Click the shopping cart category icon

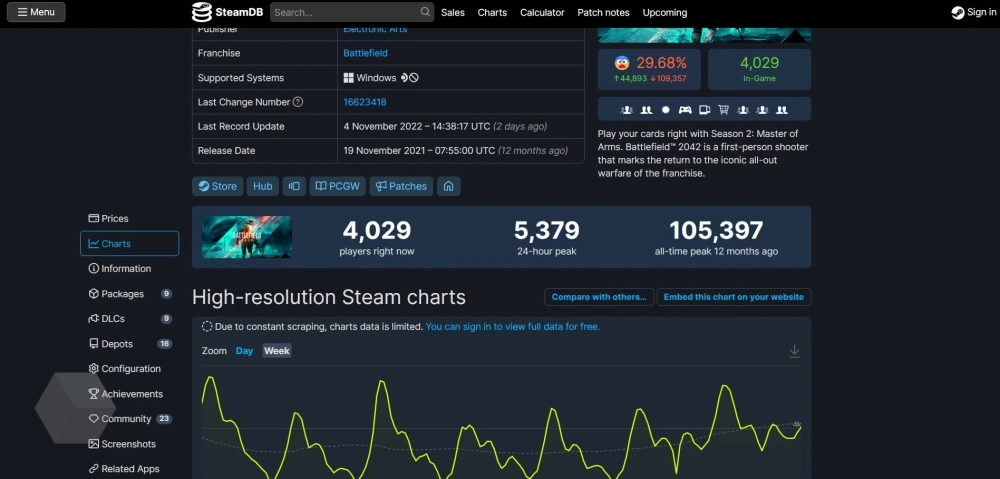(x=724, y=109)
